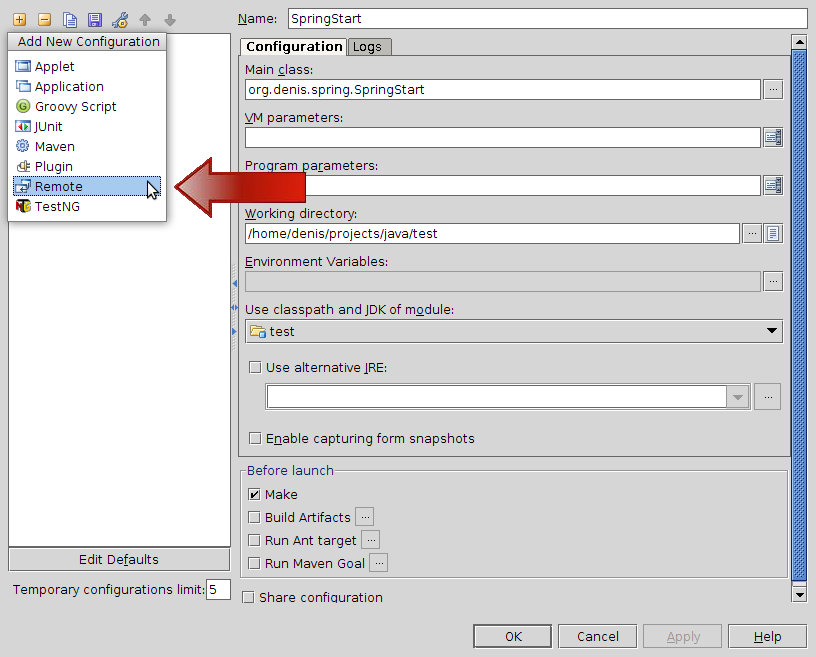Open the module classpath dropdown showing test
The width and height of the screenshot is (816, 657).
(x=514, y=331)
